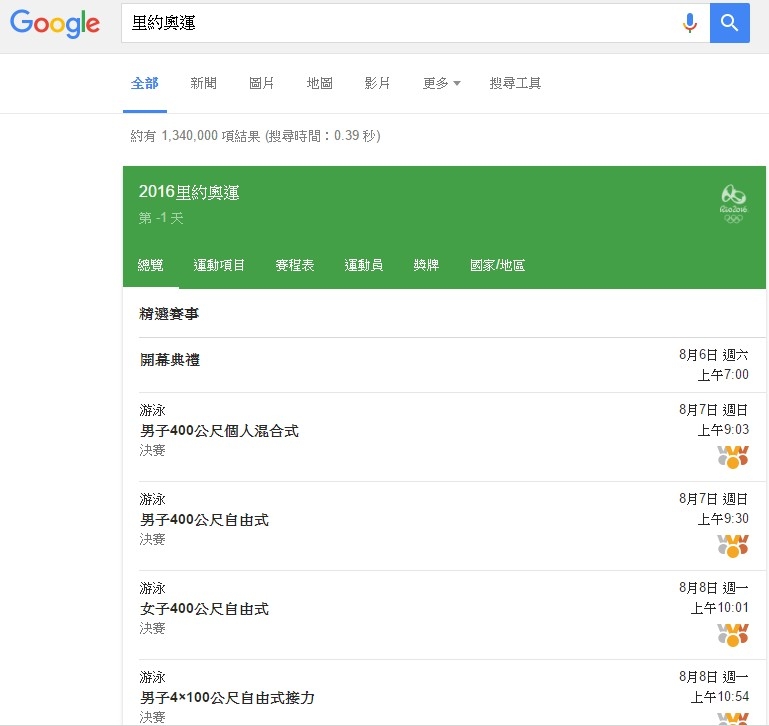769x726 pixels.
Task: Select the 國家/地區 Olympics tab
Action: click(497, 265)
